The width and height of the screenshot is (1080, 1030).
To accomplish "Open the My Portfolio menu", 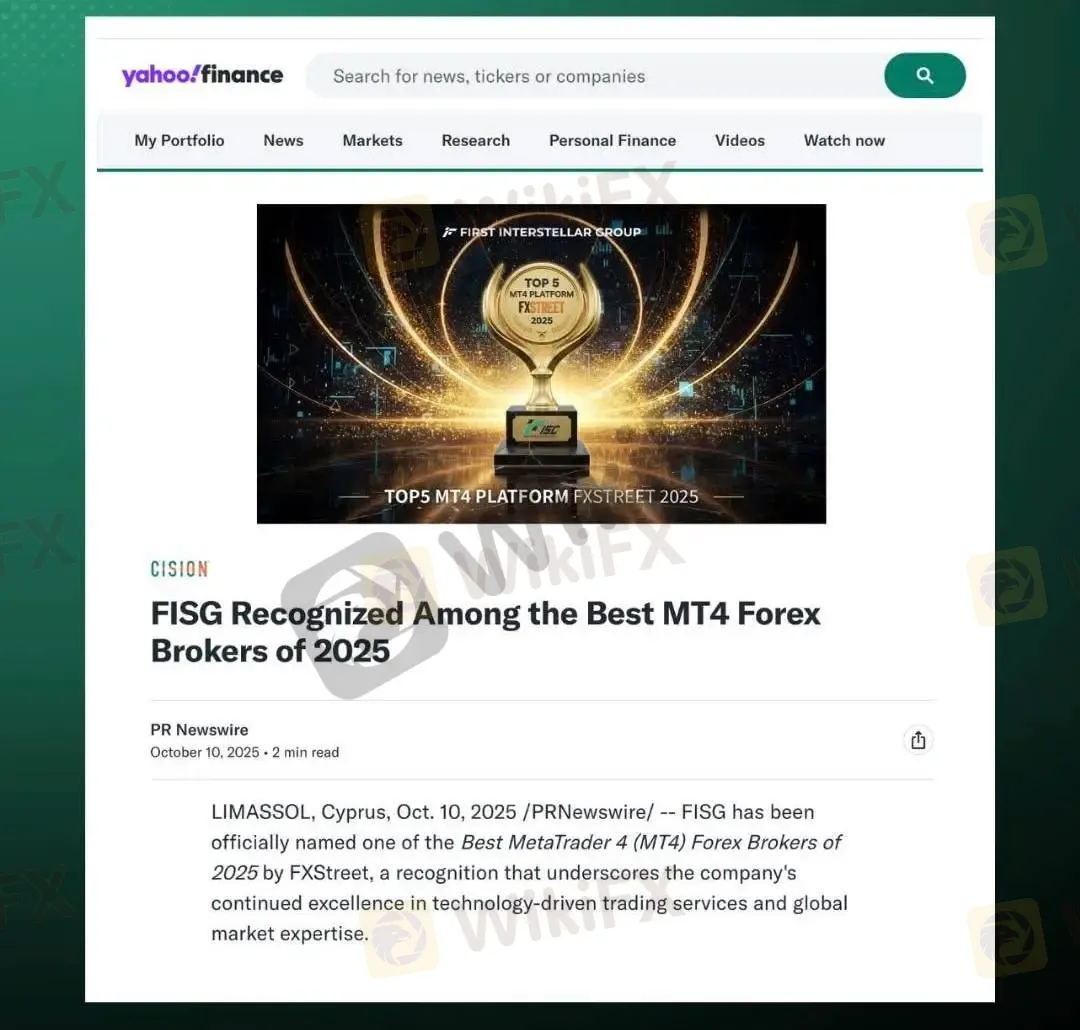I will point(179,141).
